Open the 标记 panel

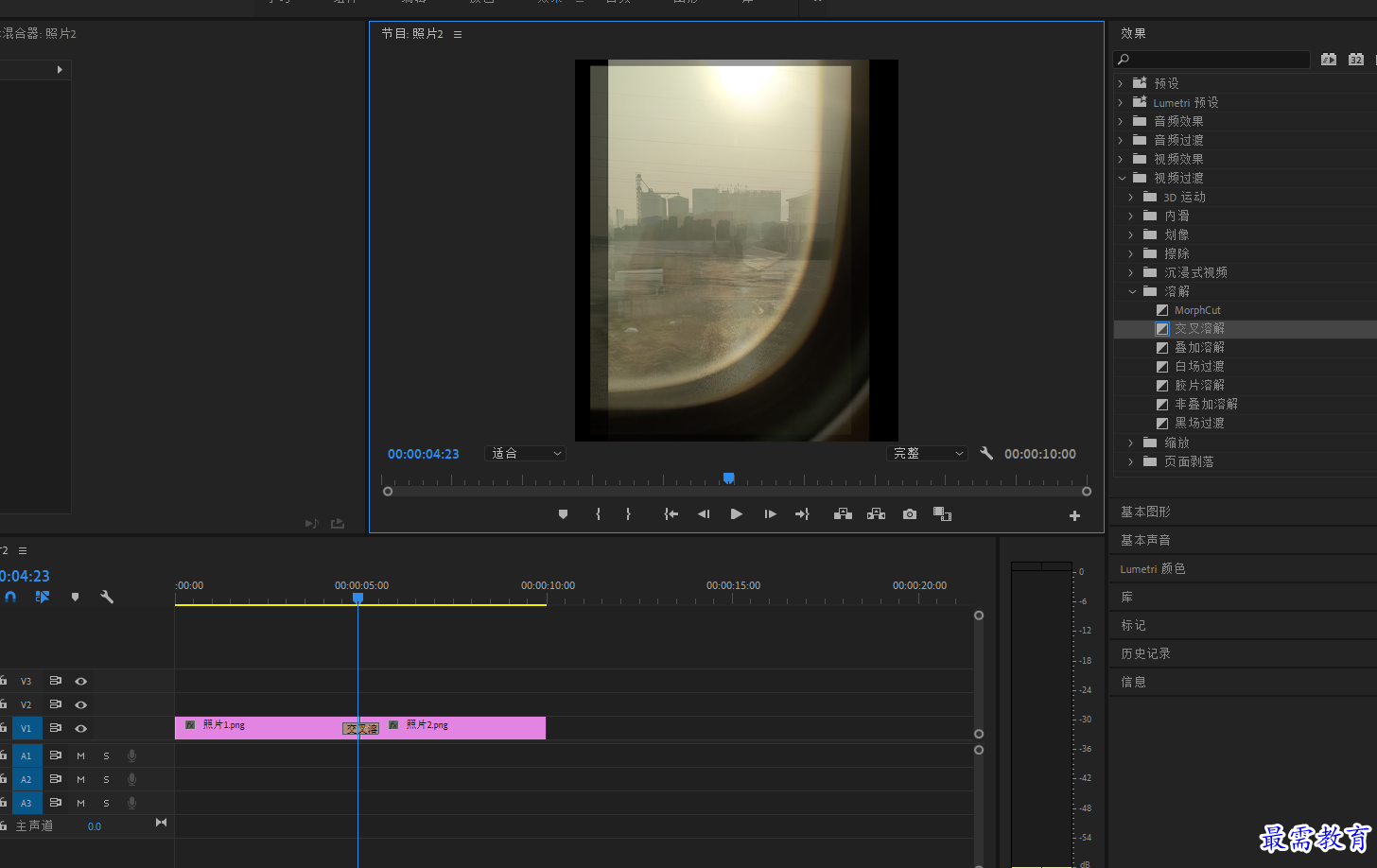(x=1133, y=625)
